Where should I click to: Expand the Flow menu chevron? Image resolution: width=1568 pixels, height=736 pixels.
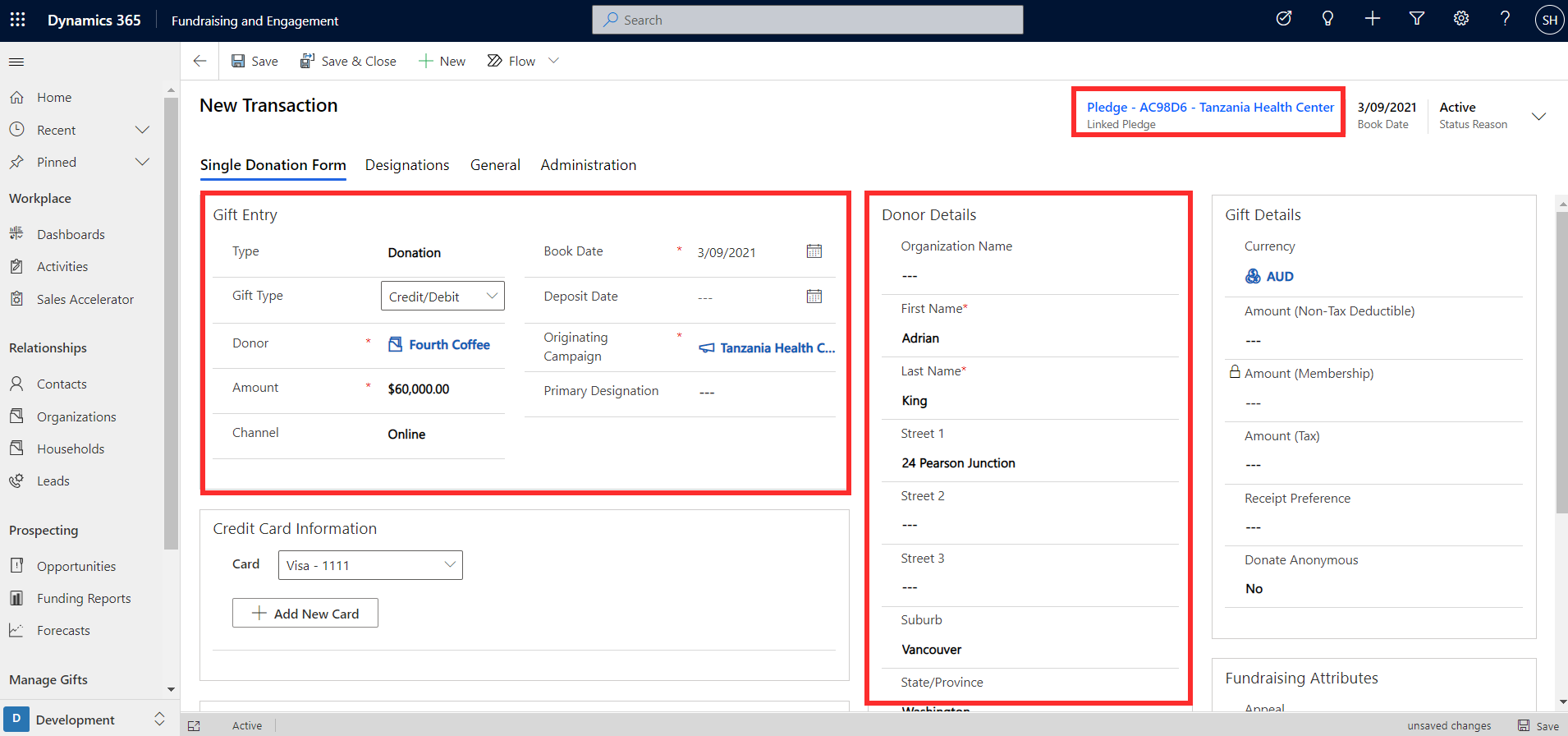553,61
